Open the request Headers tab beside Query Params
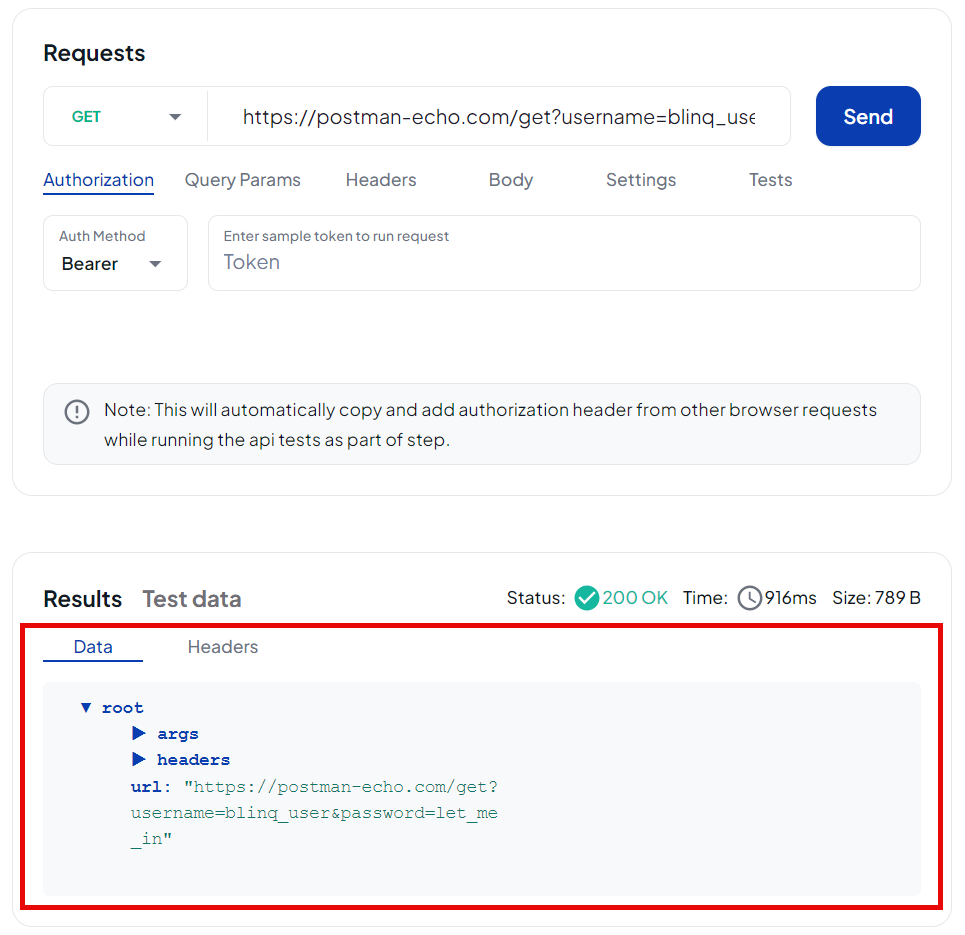Image resolution: width=965 pixels, height=935 pixels. [x=381, y=180]
